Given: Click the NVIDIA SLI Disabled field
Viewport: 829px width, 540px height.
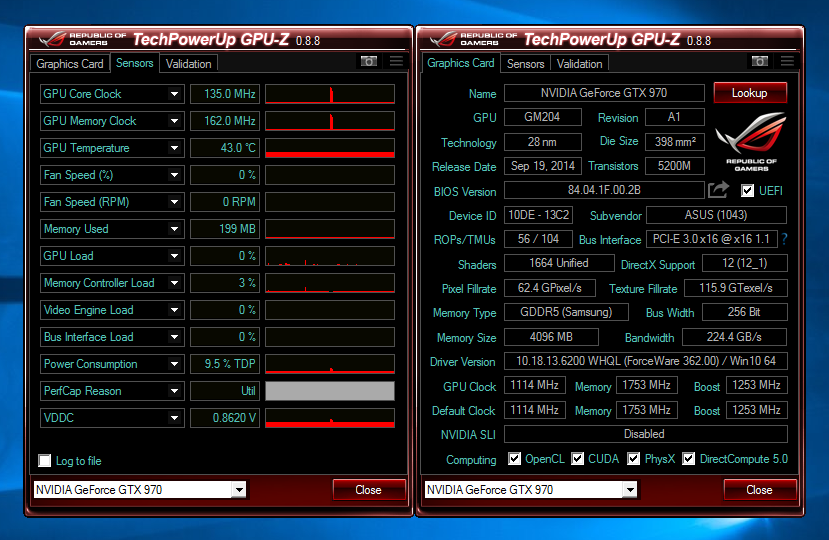Looking at the screenshot, I should point(646,434).
